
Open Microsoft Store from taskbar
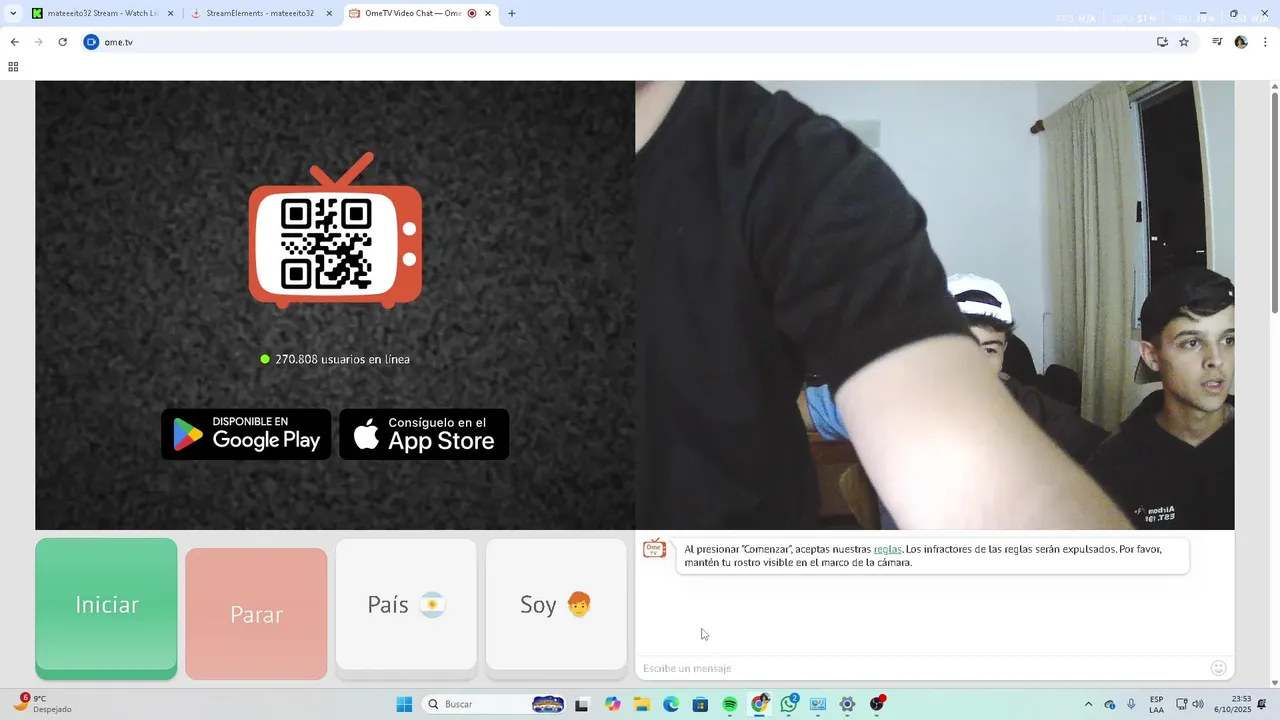[x=700, y=704]
